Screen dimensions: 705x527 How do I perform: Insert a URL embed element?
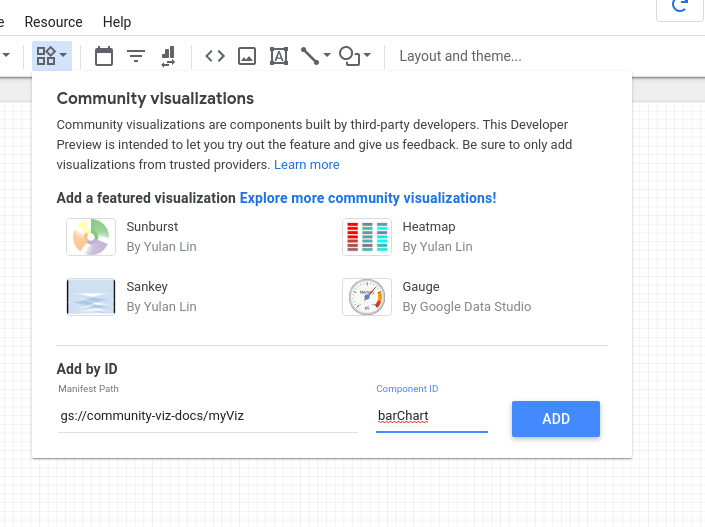pos(215,56)
